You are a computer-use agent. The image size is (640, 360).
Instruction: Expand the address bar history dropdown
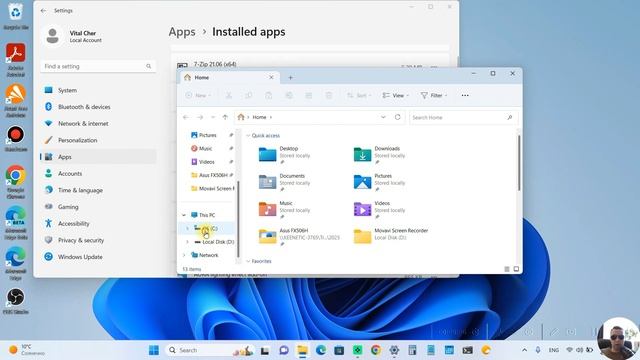pos(383,117)
